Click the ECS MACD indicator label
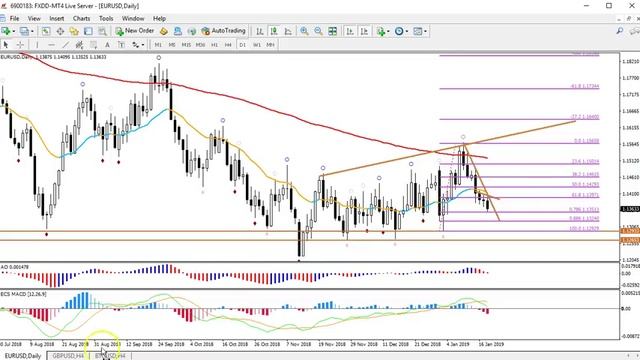This screenshot has height=360, width=640. coord(24,294)
